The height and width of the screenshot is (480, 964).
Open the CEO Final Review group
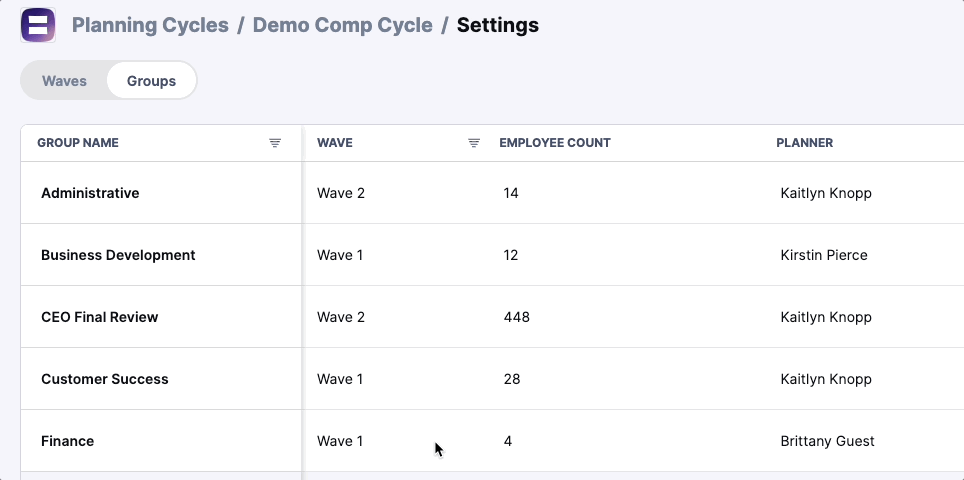(100, 317)
